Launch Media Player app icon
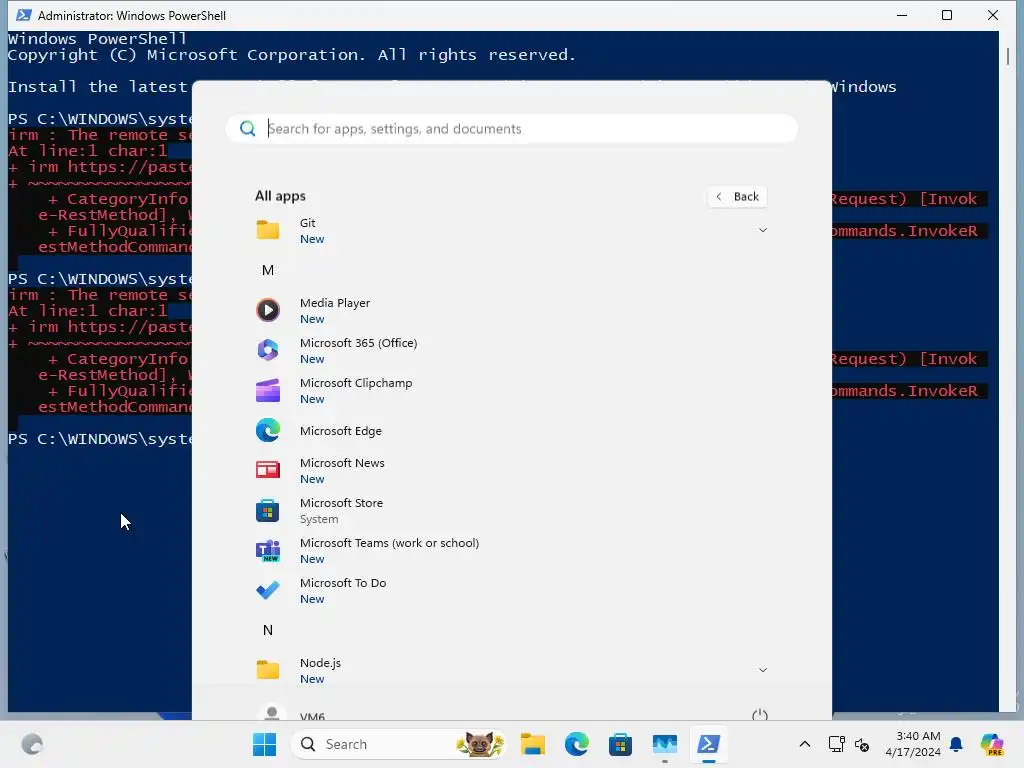This screenshot has width=1024, height=768. [x=268, y=310]
